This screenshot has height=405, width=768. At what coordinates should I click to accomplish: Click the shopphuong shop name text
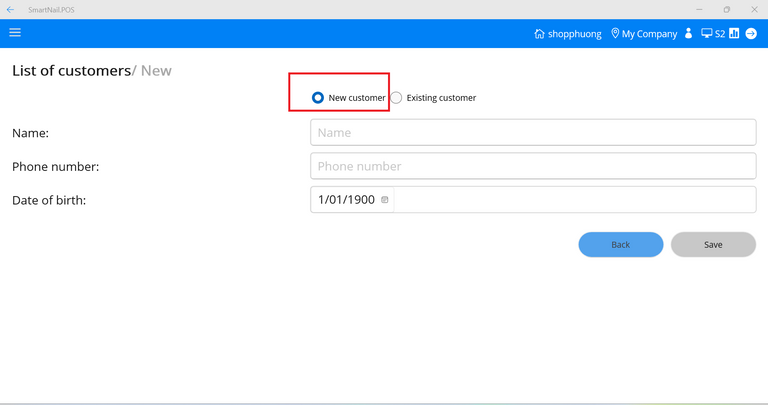pos(574,34)
